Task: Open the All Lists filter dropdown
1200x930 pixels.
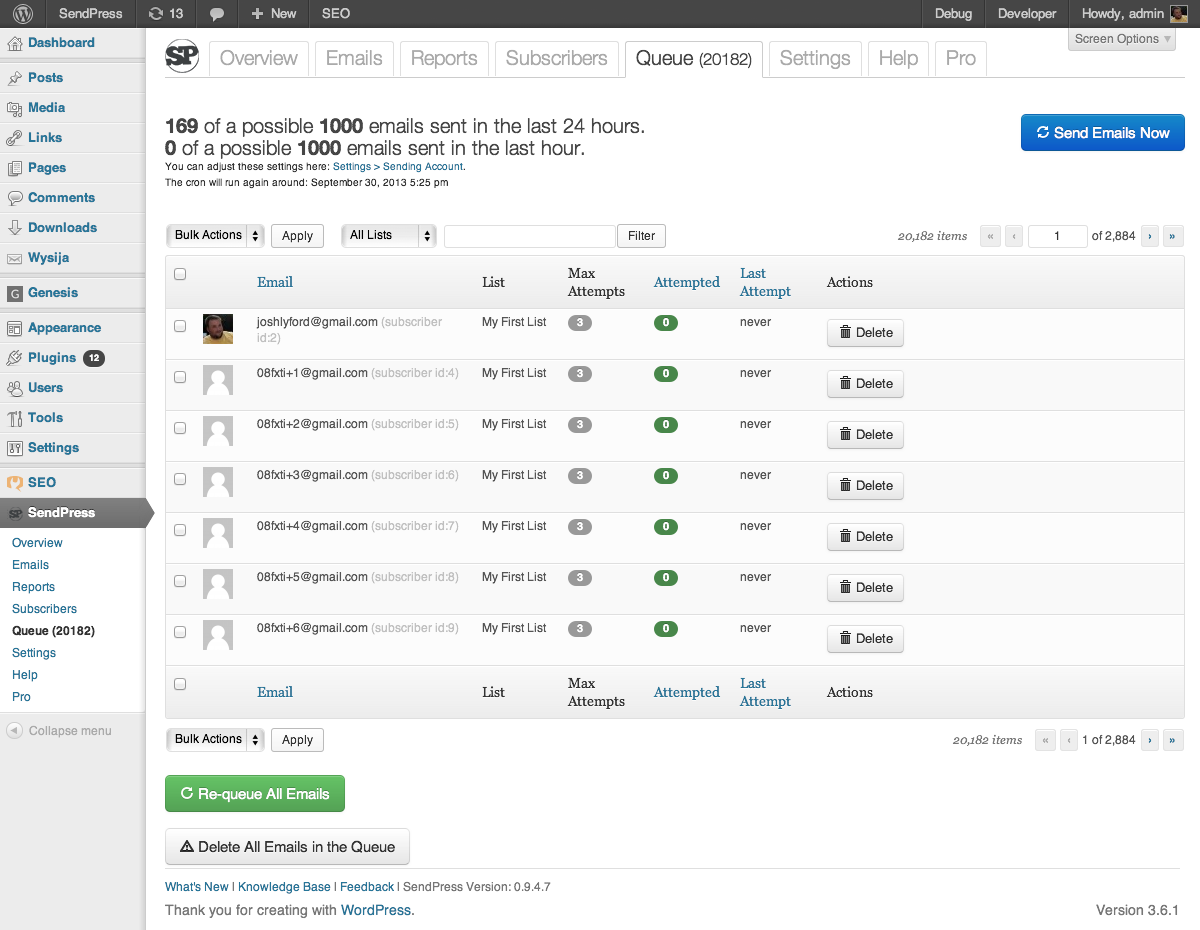Action: pos(389,235)
